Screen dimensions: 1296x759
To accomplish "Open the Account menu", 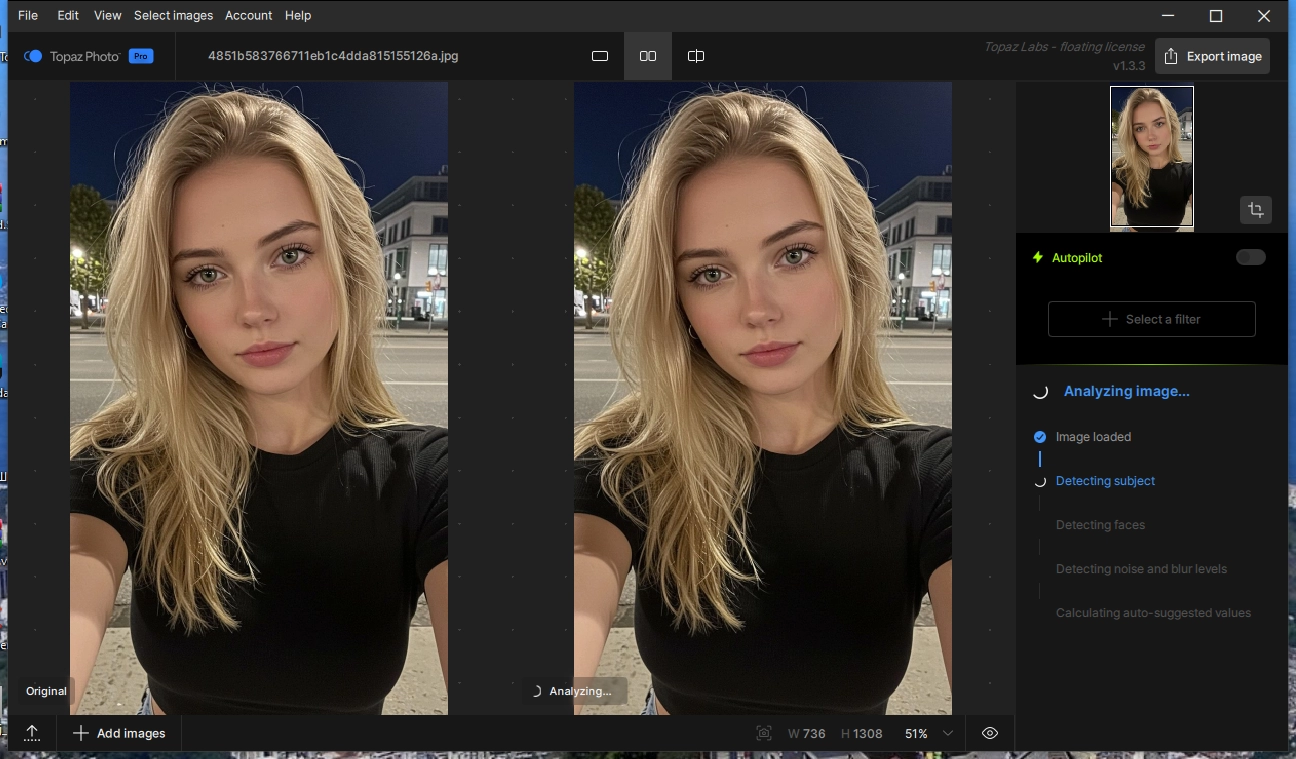I will 248,15.
